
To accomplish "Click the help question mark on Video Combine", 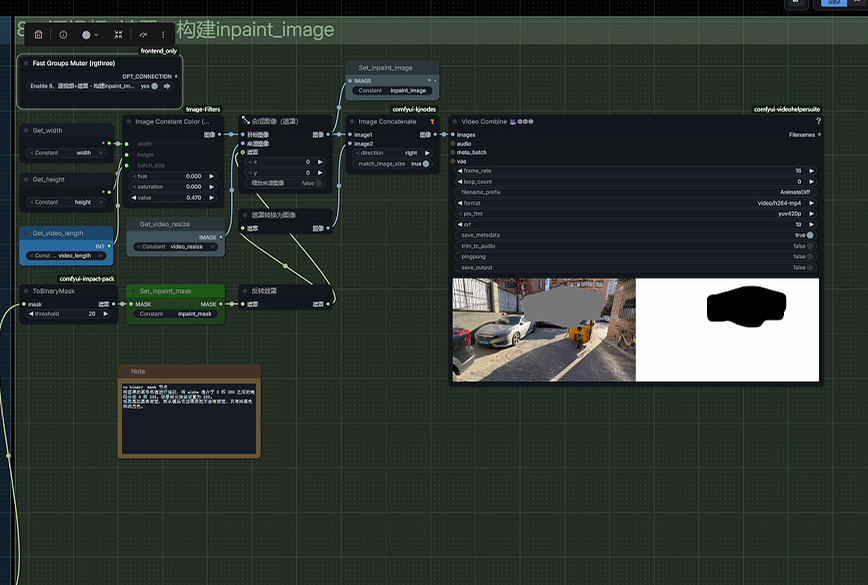I will point(817,122).
